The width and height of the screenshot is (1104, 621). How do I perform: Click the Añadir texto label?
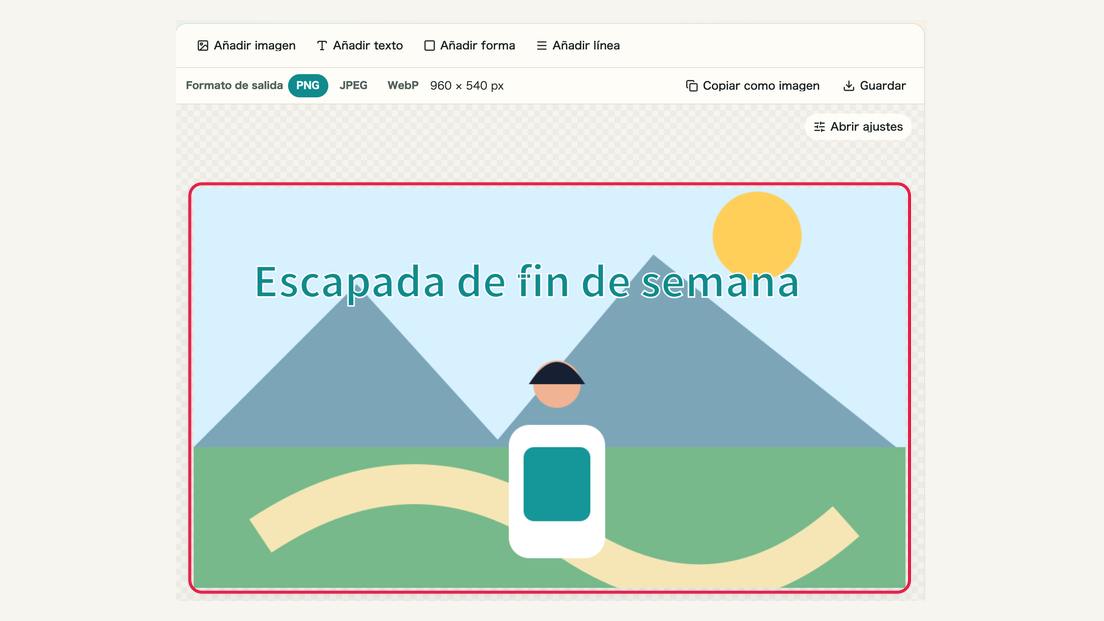[x=368, y=46]
